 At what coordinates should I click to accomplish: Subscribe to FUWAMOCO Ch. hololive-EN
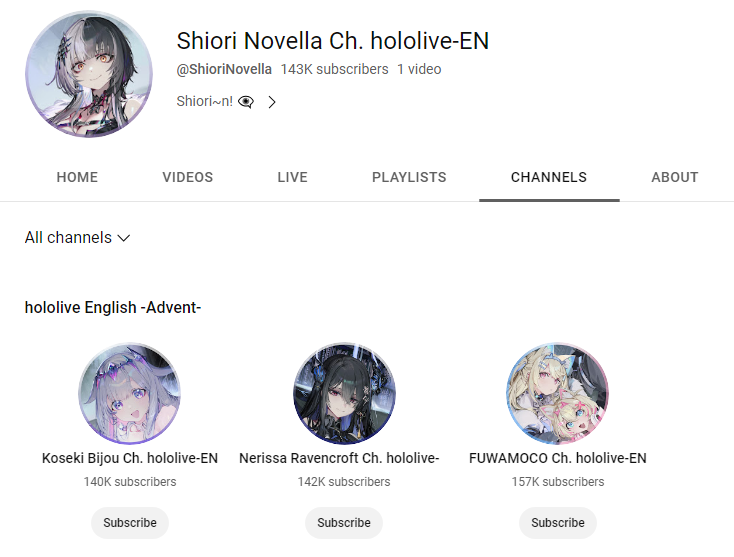tap(558, 522)
